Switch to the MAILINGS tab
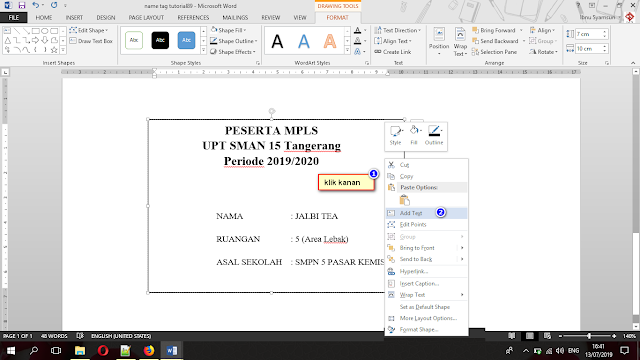Viewport: 640px width, 360px height. [235, 18]
